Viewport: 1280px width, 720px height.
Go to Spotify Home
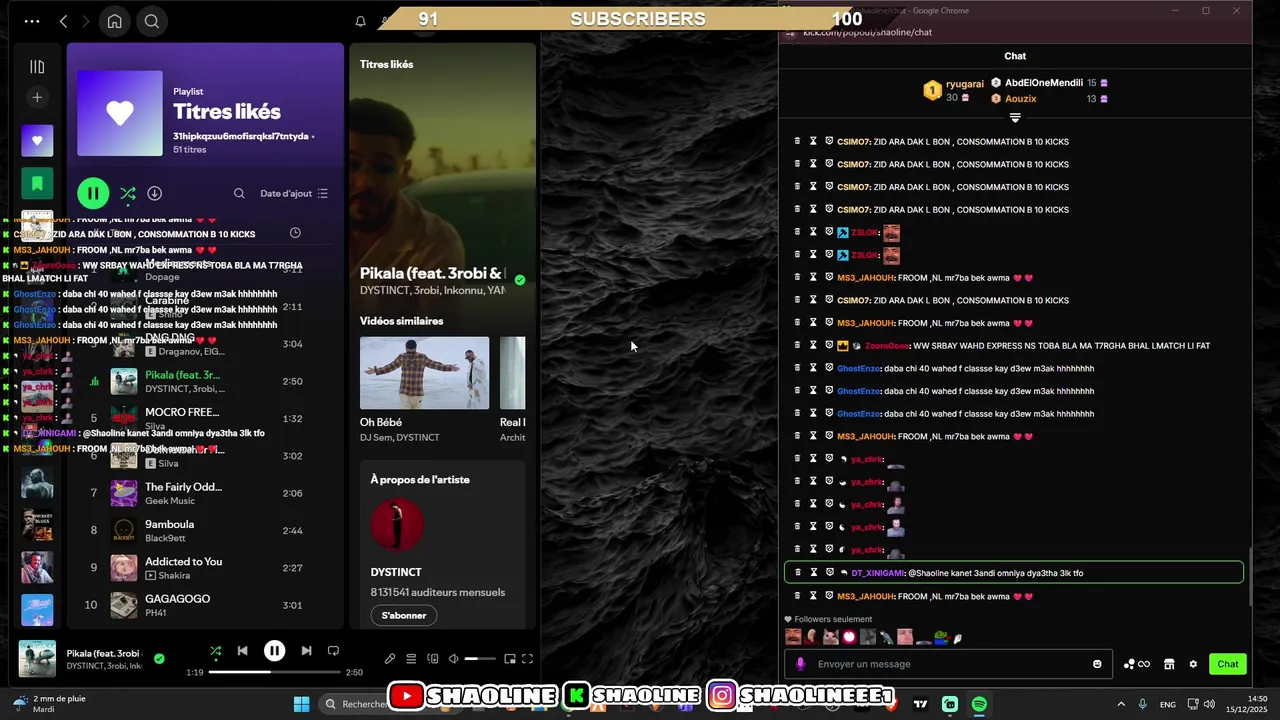coord(115,21)
